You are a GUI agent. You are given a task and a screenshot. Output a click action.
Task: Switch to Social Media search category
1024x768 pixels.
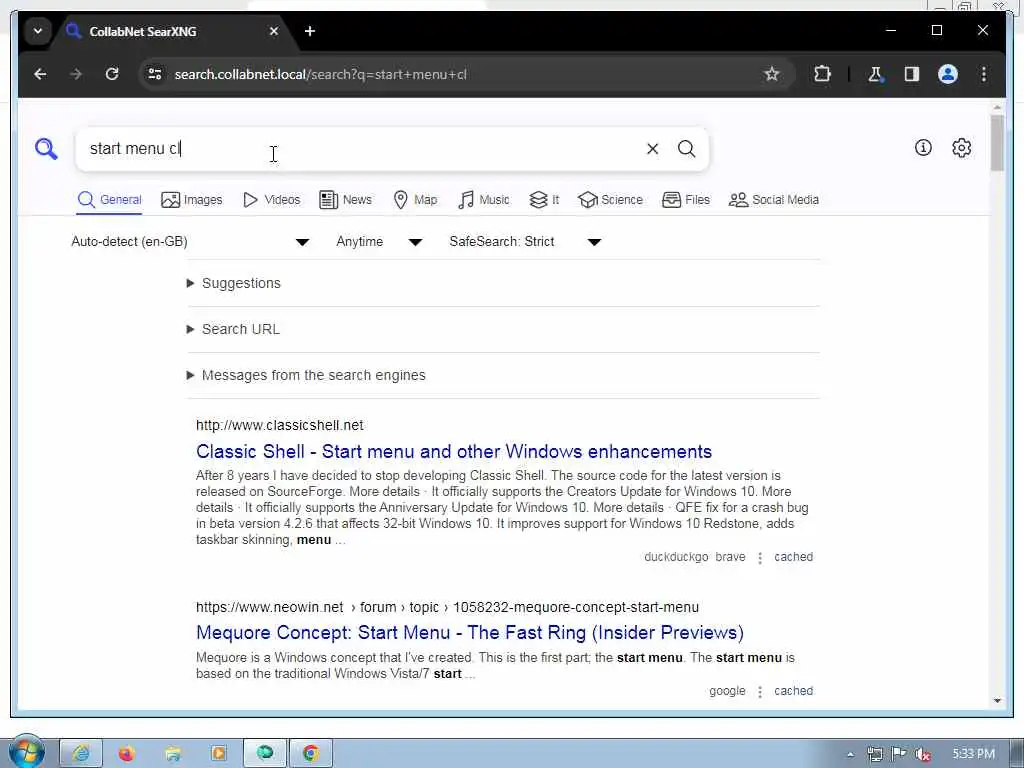click(773, 200)
